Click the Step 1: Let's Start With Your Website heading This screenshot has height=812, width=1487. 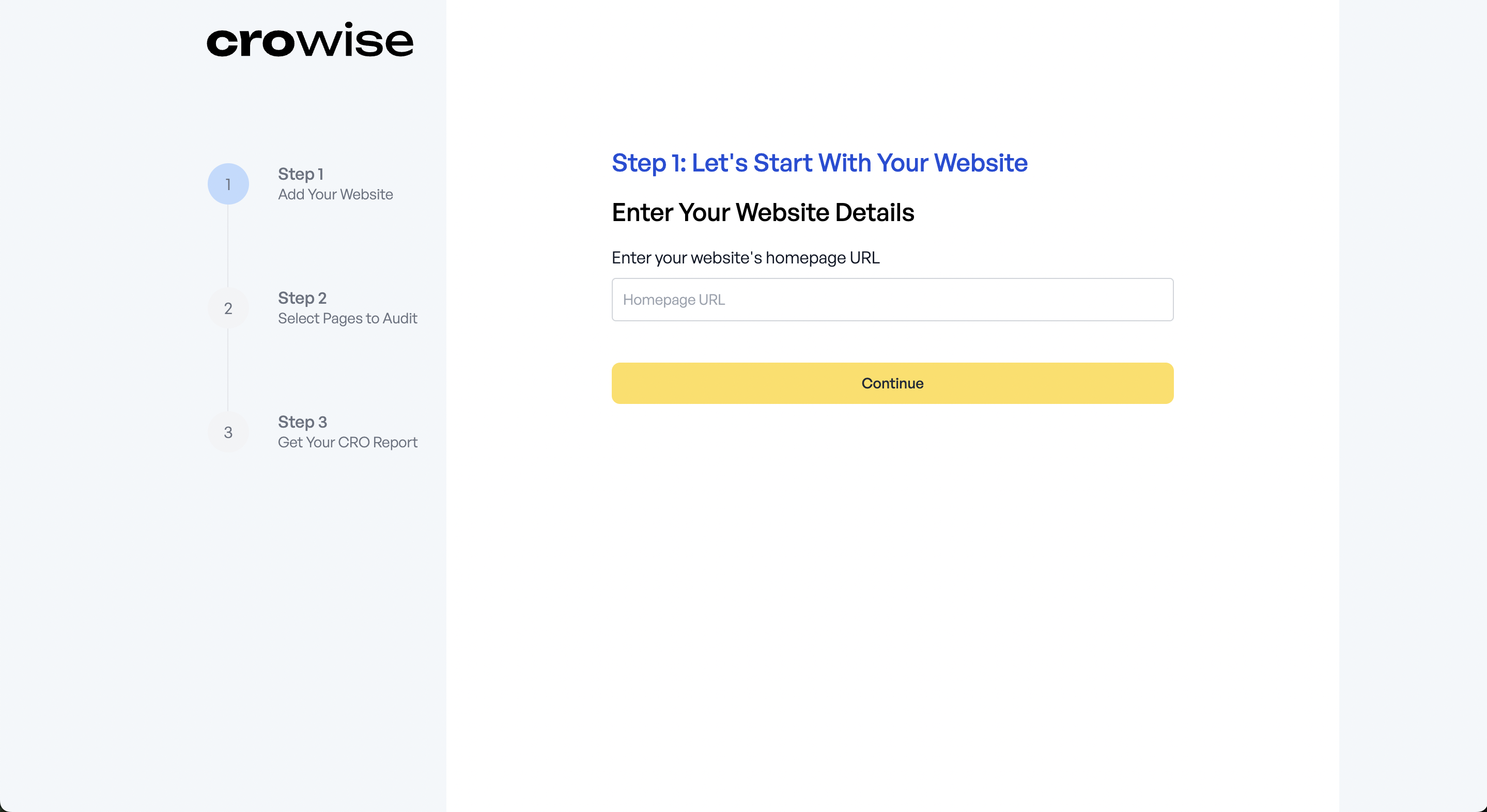pos(819,163)
